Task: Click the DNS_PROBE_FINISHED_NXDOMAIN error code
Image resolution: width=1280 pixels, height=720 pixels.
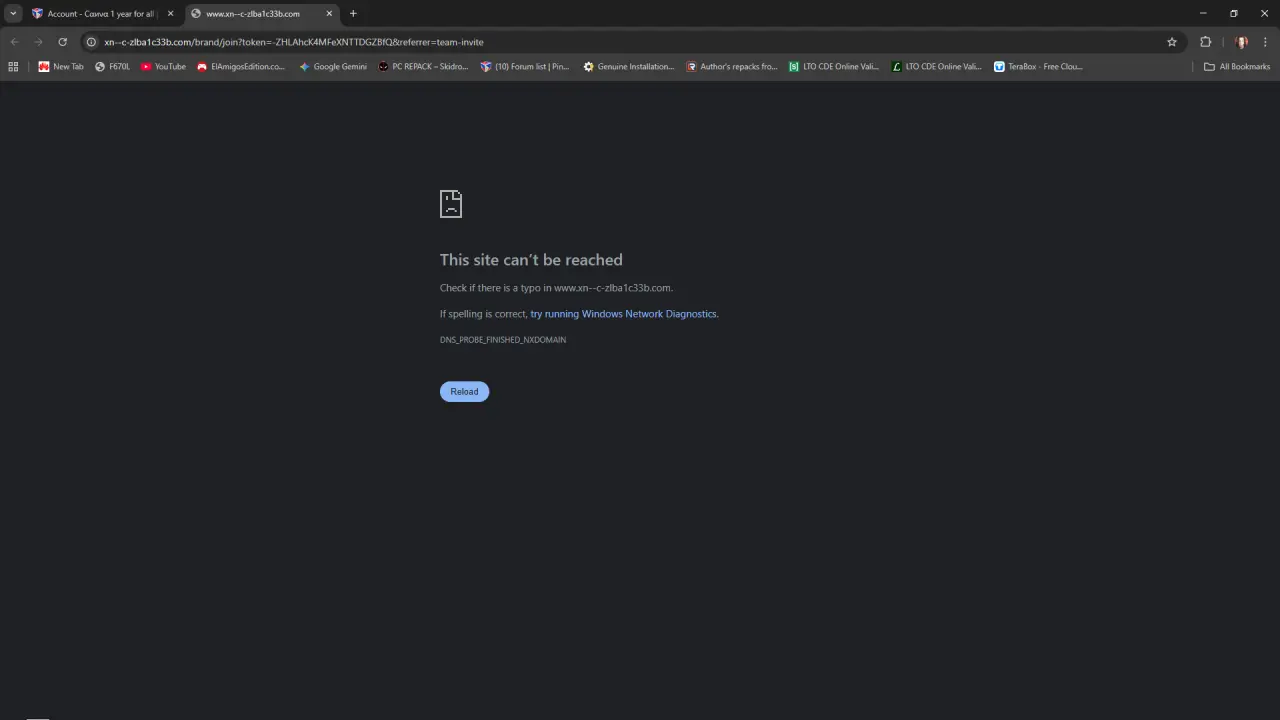Action: [503, 340]
